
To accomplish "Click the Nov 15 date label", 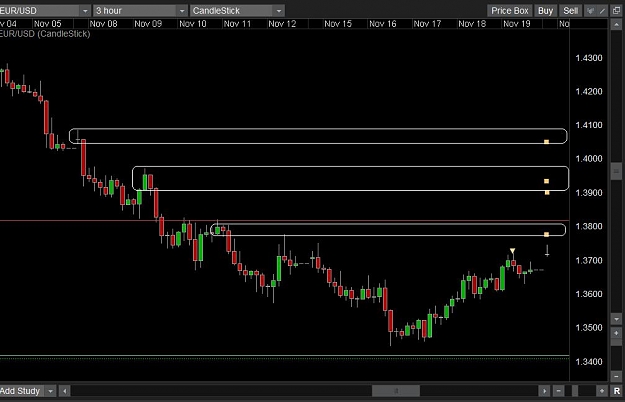I will [338, 24].
